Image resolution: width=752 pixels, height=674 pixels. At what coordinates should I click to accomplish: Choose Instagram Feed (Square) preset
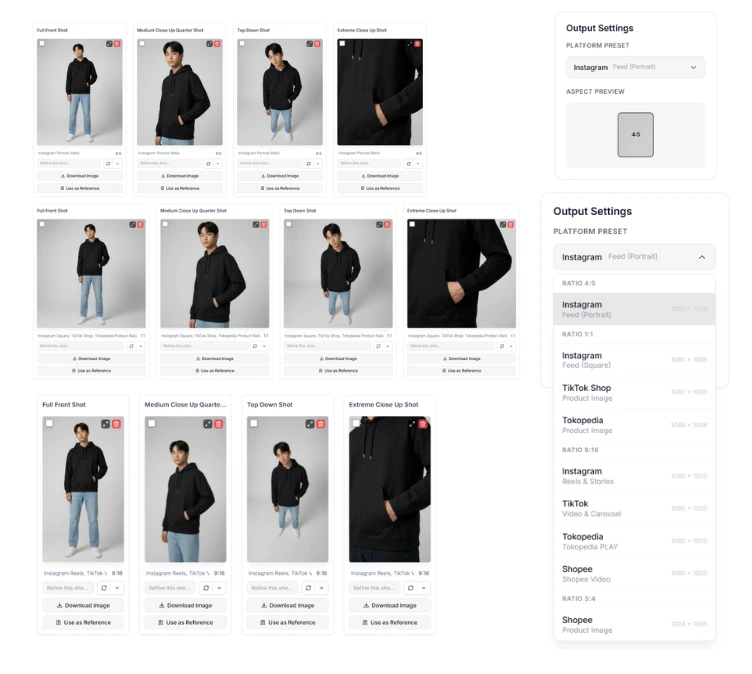634,360
